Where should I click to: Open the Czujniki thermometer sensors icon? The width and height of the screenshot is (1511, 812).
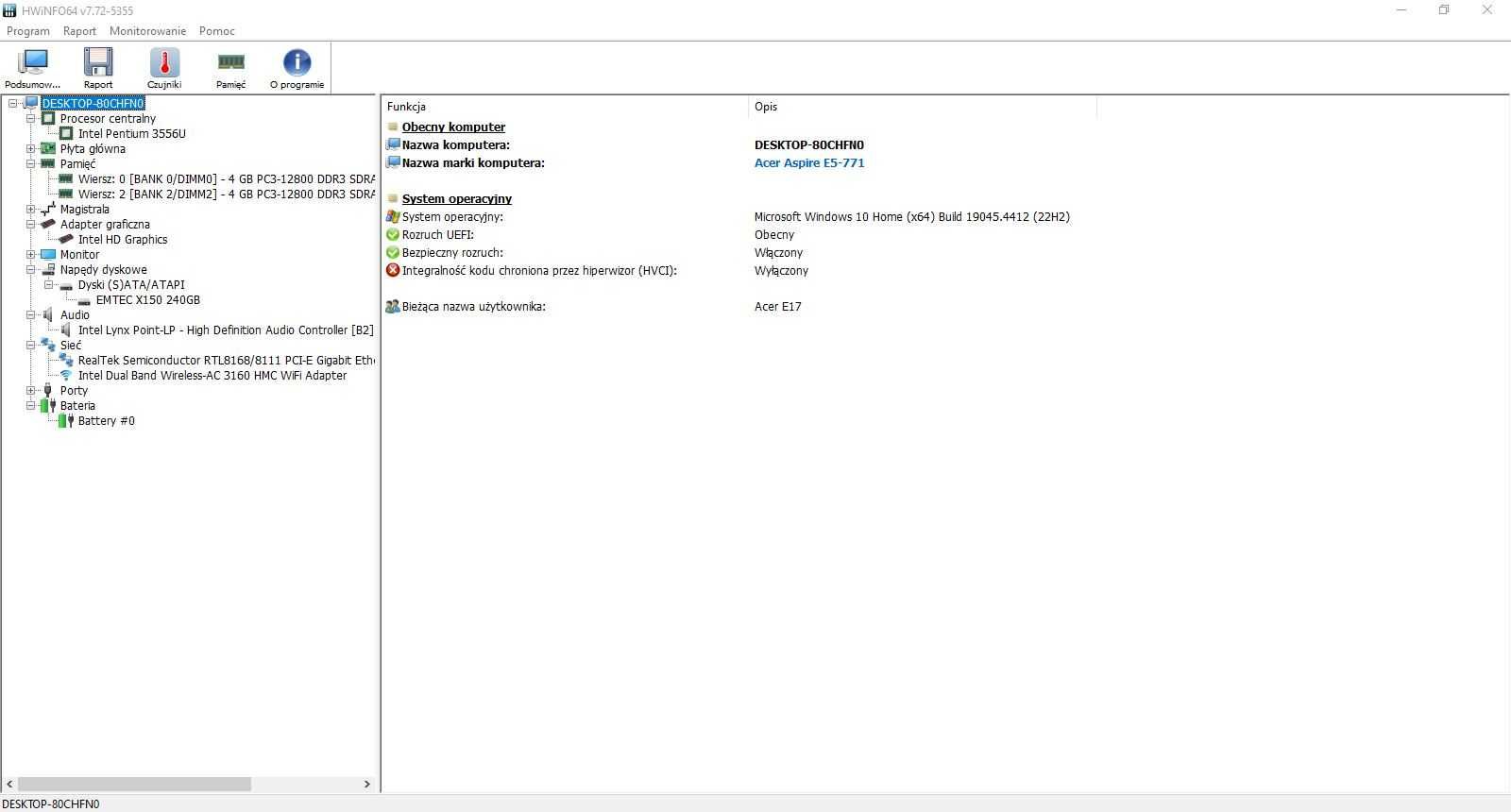[x=164, y=63]
